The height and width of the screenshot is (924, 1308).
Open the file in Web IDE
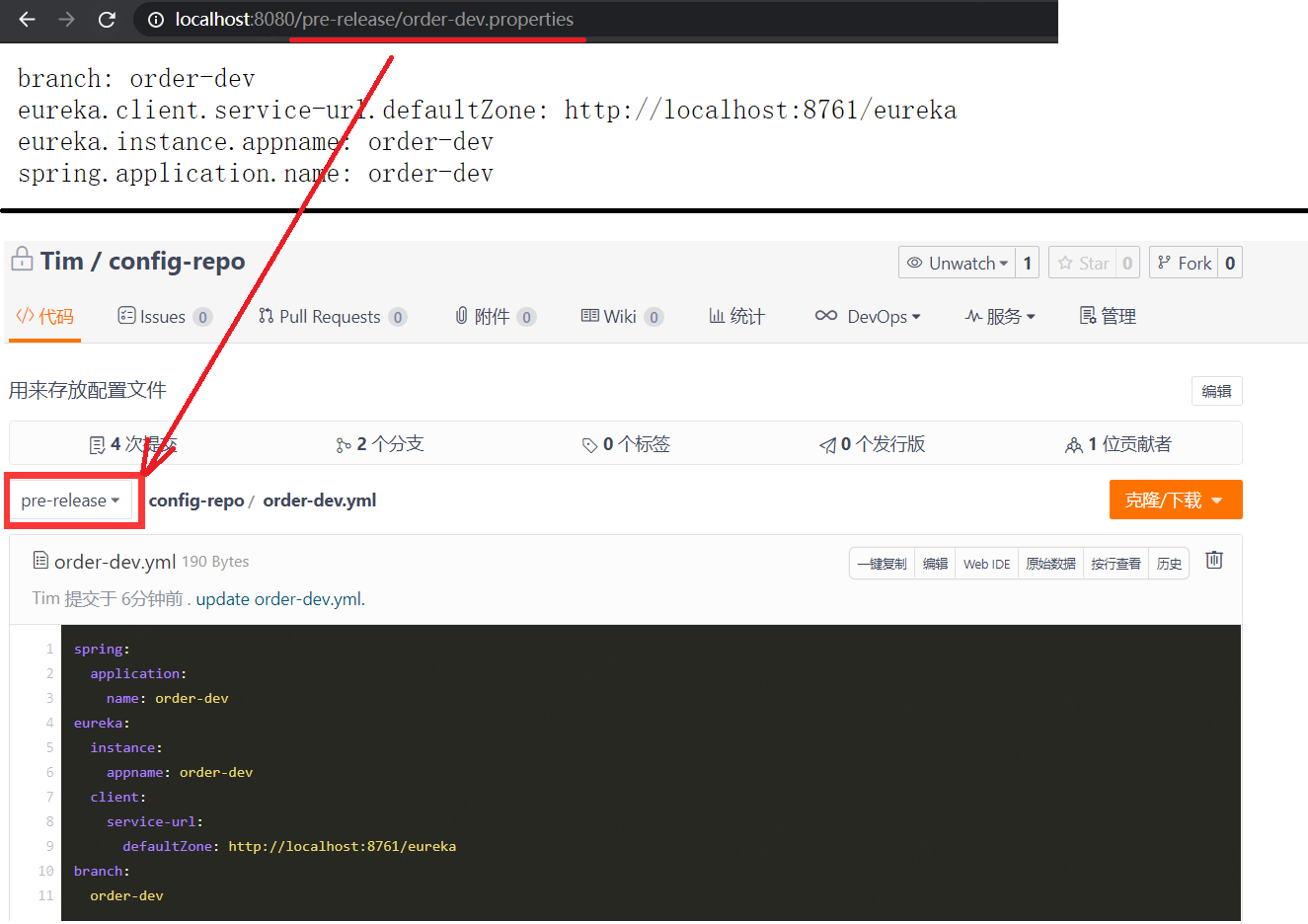point(986,564)
